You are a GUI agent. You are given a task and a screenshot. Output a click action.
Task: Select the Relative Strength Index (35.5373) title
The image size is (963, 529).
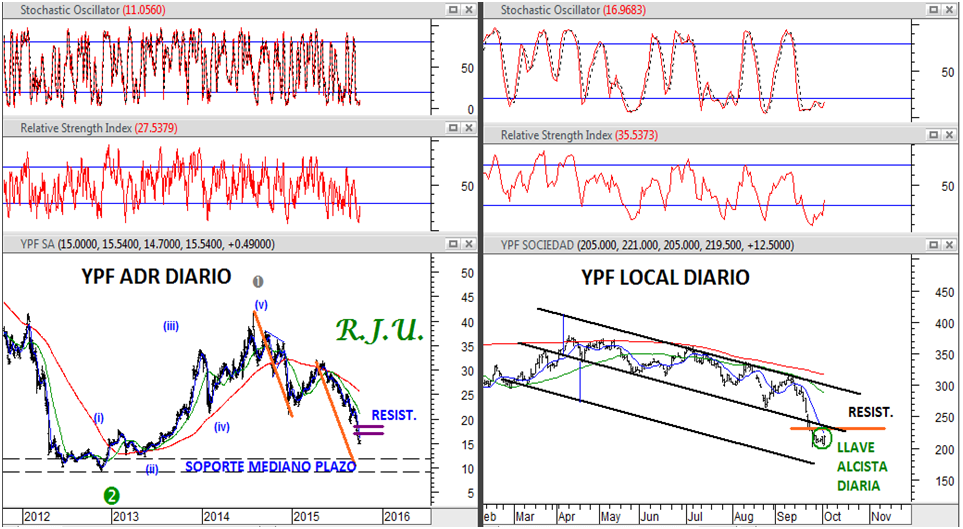tap(579, 135)
